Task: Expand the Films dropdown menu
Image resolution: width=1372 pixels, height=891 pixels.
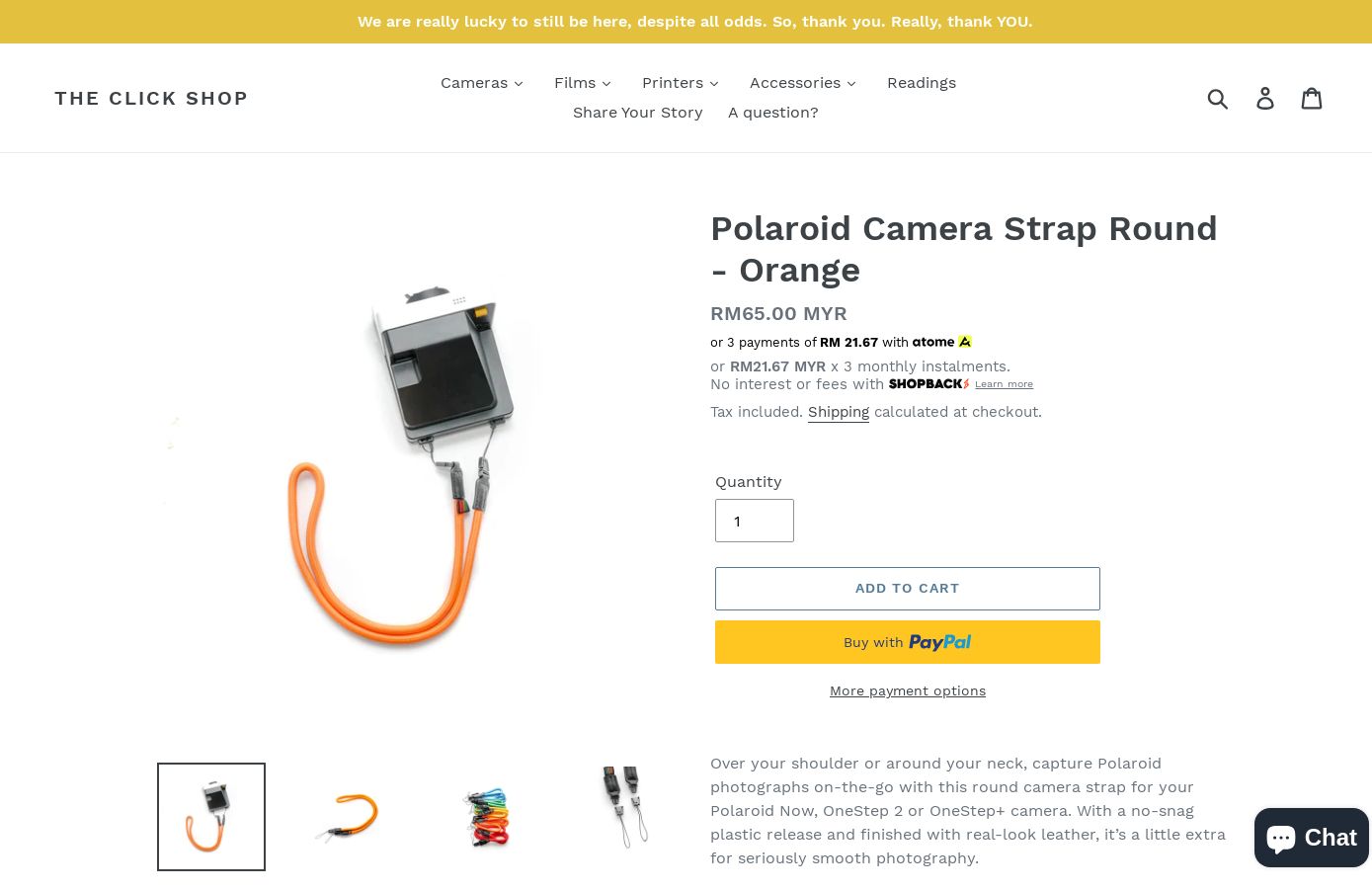Action: 583,83
